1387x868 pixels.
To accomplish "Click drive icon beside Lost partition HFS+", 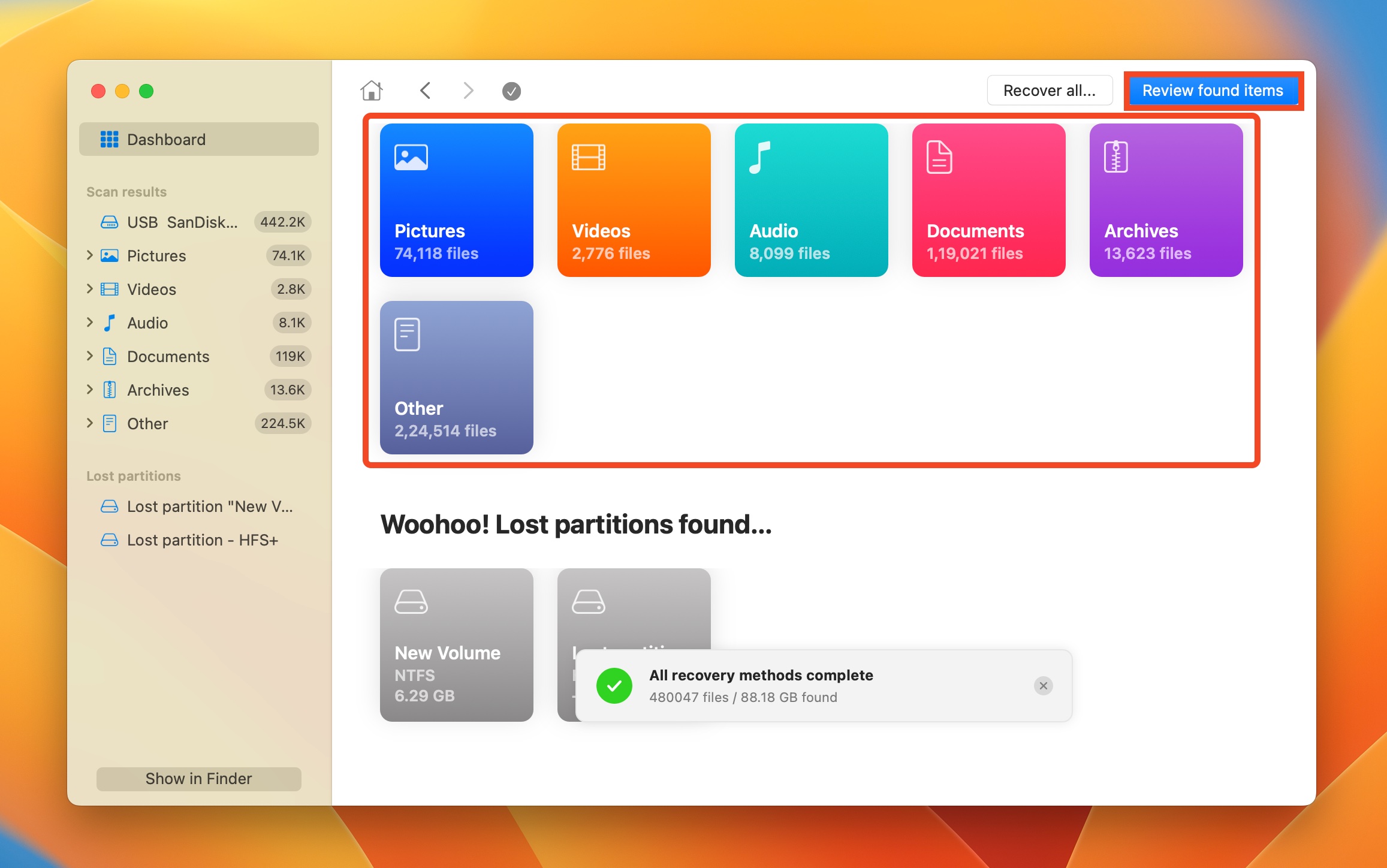I will (109, 540).
